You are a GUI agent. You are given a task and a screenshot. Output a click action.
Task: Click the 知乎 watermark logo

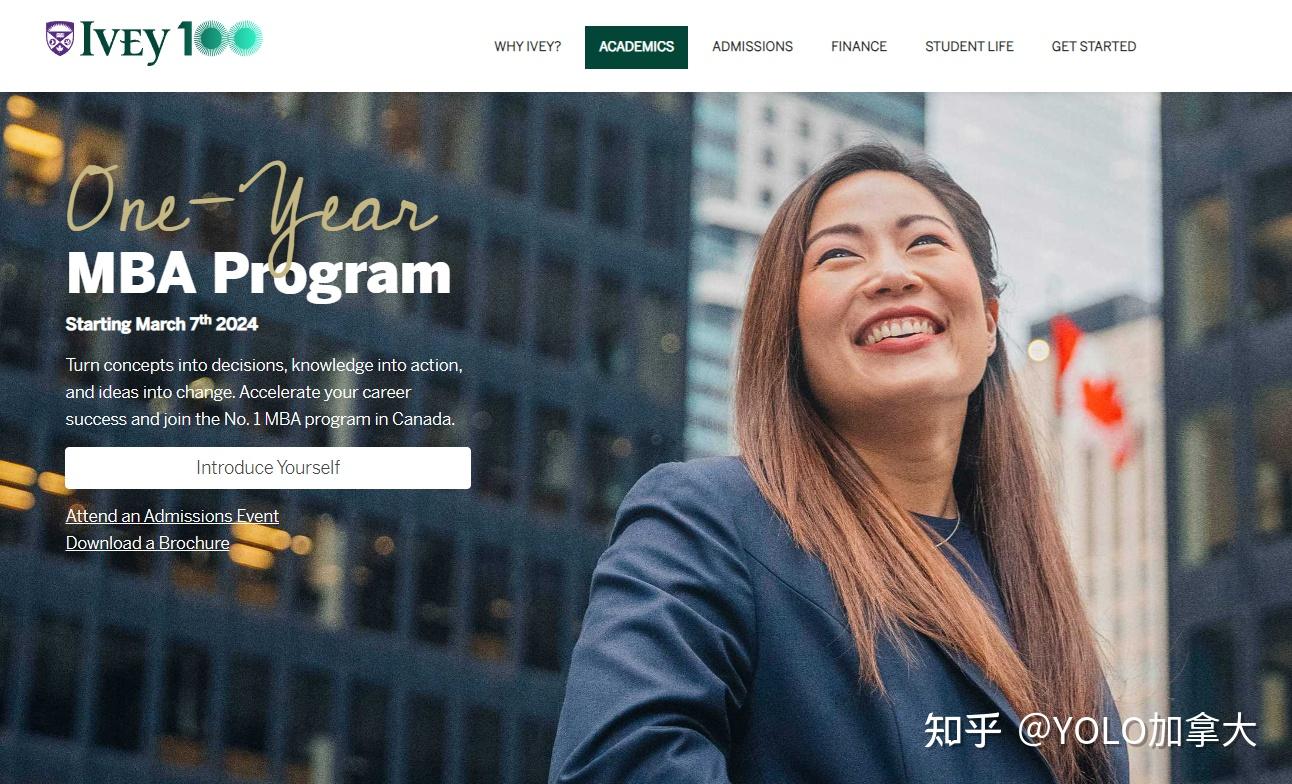tap(961, 730)
